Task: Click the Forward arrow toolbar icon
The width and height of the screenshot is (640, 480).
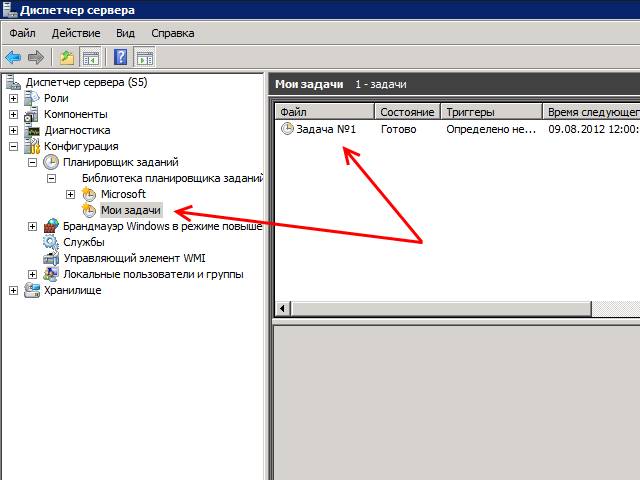Action: pyautogui.click(x=37, y=57)
